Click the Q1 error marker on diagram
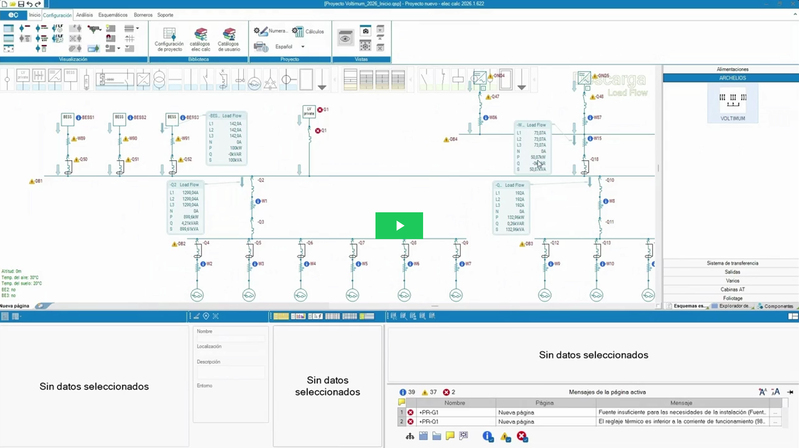Viewport: 799px width, 448px height. (318, 130)
